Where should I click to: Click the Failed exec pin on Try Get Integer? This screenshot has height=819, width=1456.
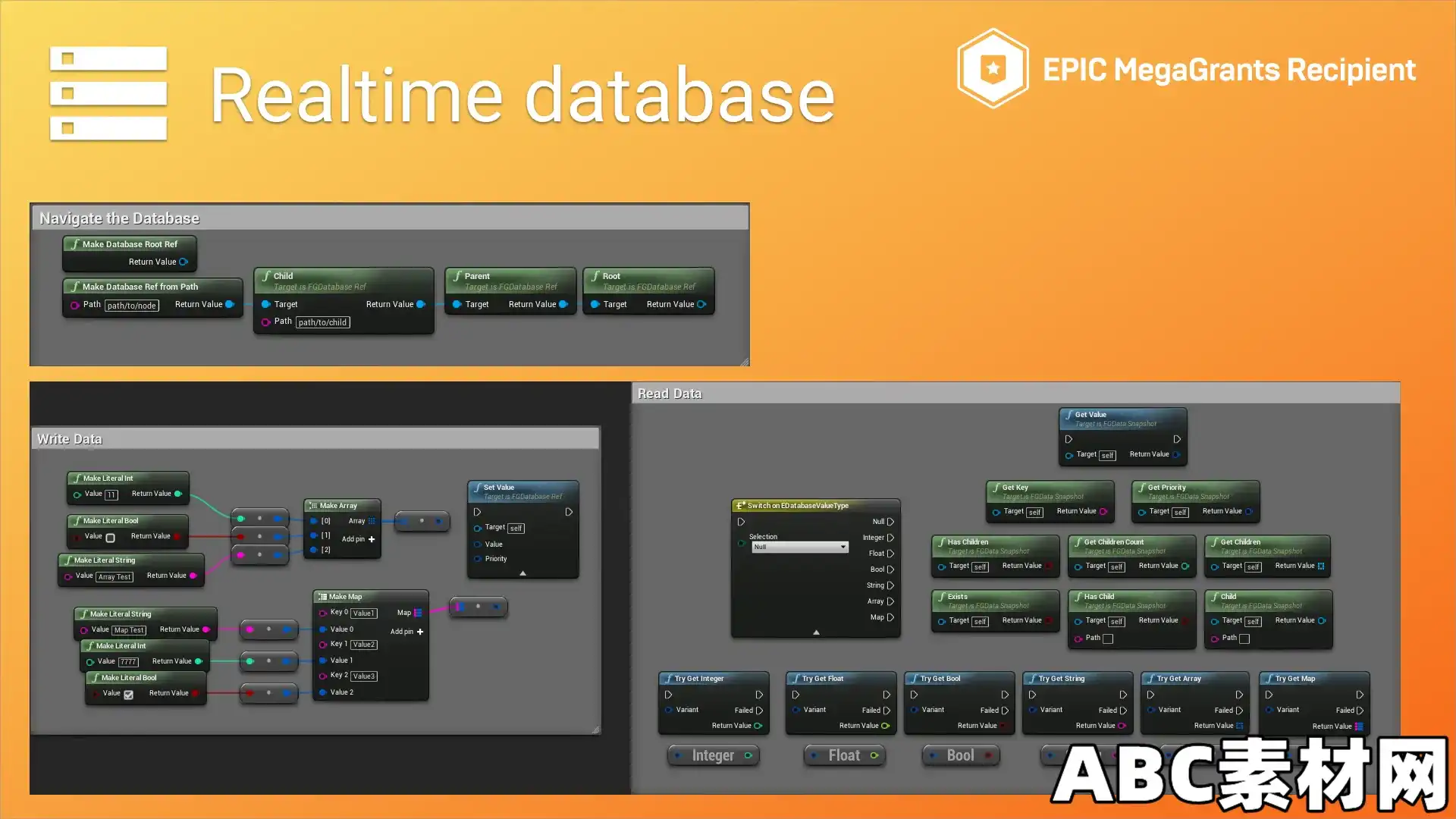pos(759,711)
